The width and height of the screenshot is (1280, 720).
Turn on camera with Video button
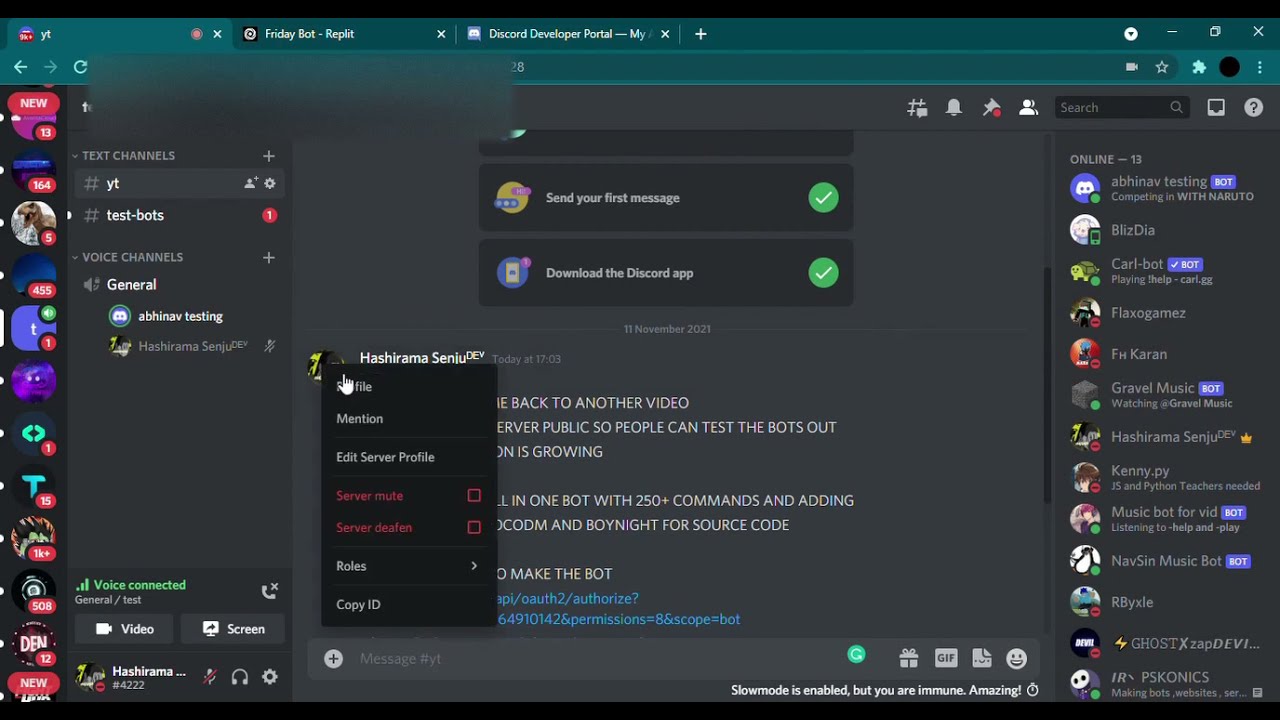tap(125, 629)
